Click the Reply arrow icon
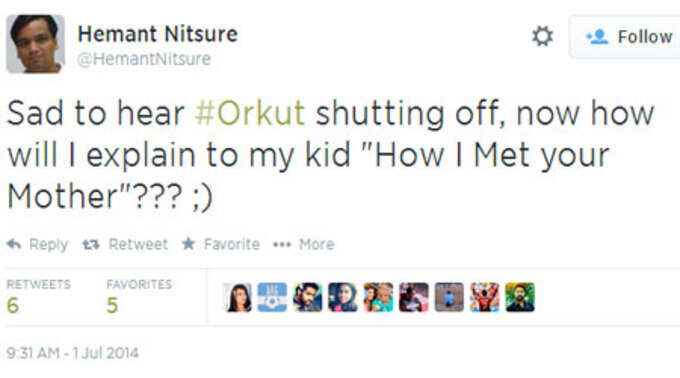 (x=14, y=244)
